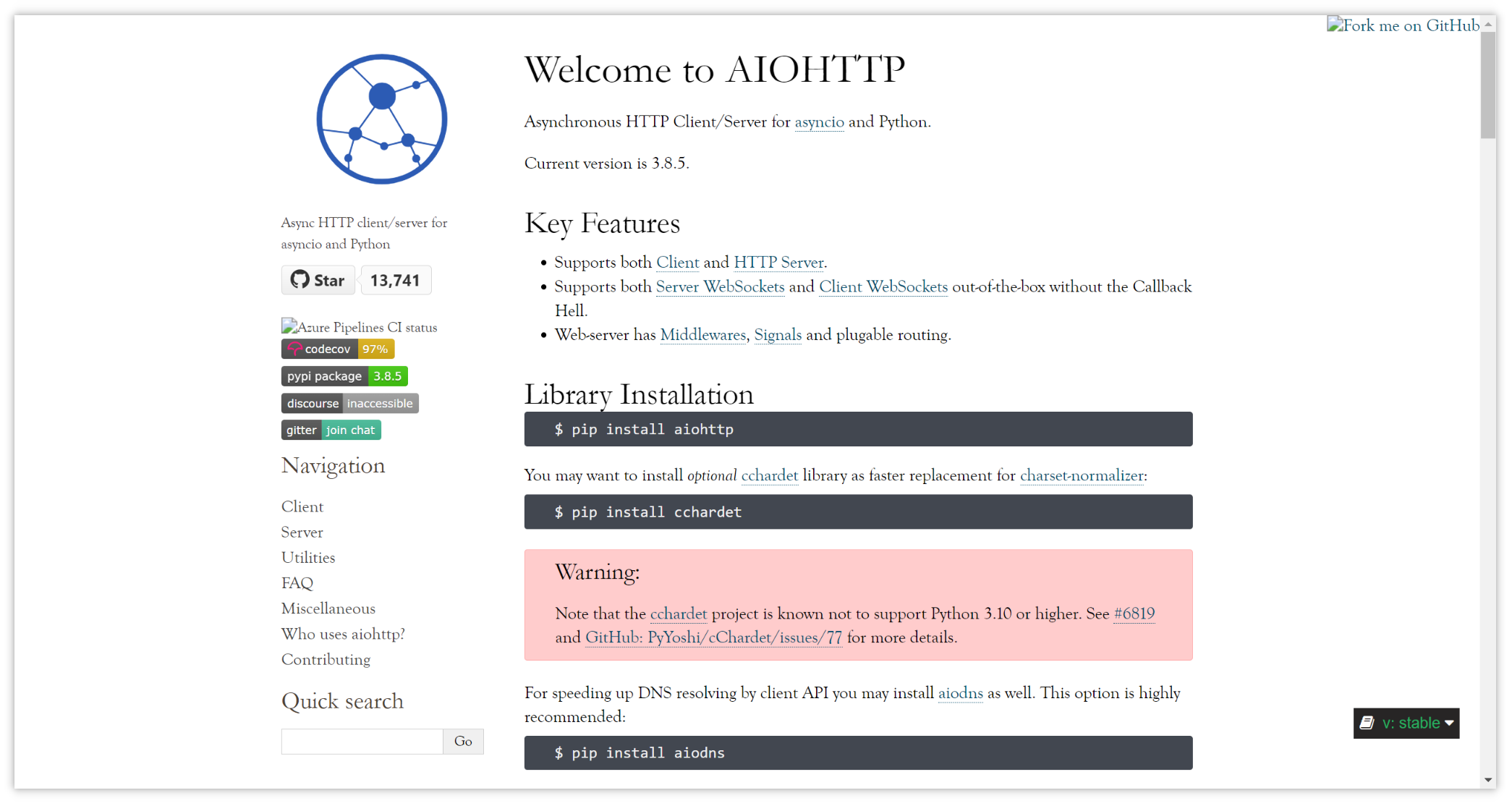Click the scrollbar down arrow
Screen dimensions: 1512x806
pos(1488,780)
